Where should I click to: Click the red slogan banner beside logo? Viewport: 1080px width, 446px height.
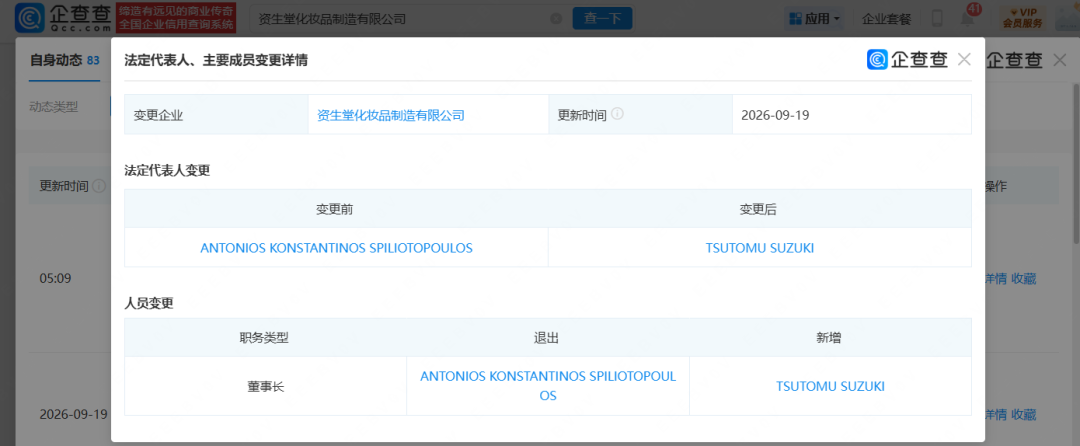point(176,19)
